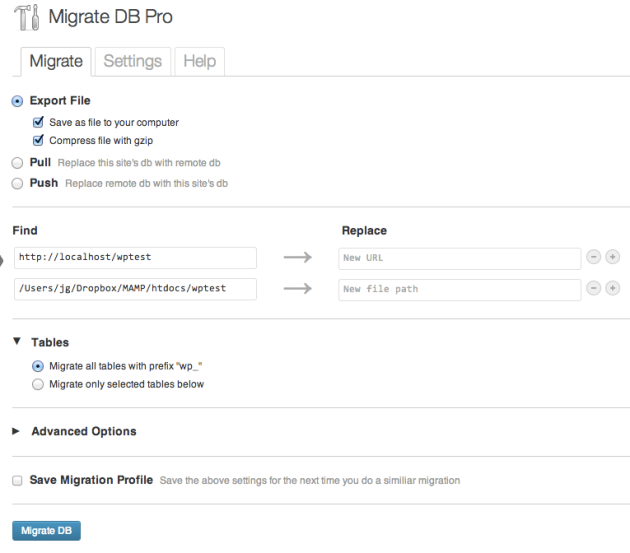
Task: Focus the New file path replace field
Action: click(x=459, y=290)
